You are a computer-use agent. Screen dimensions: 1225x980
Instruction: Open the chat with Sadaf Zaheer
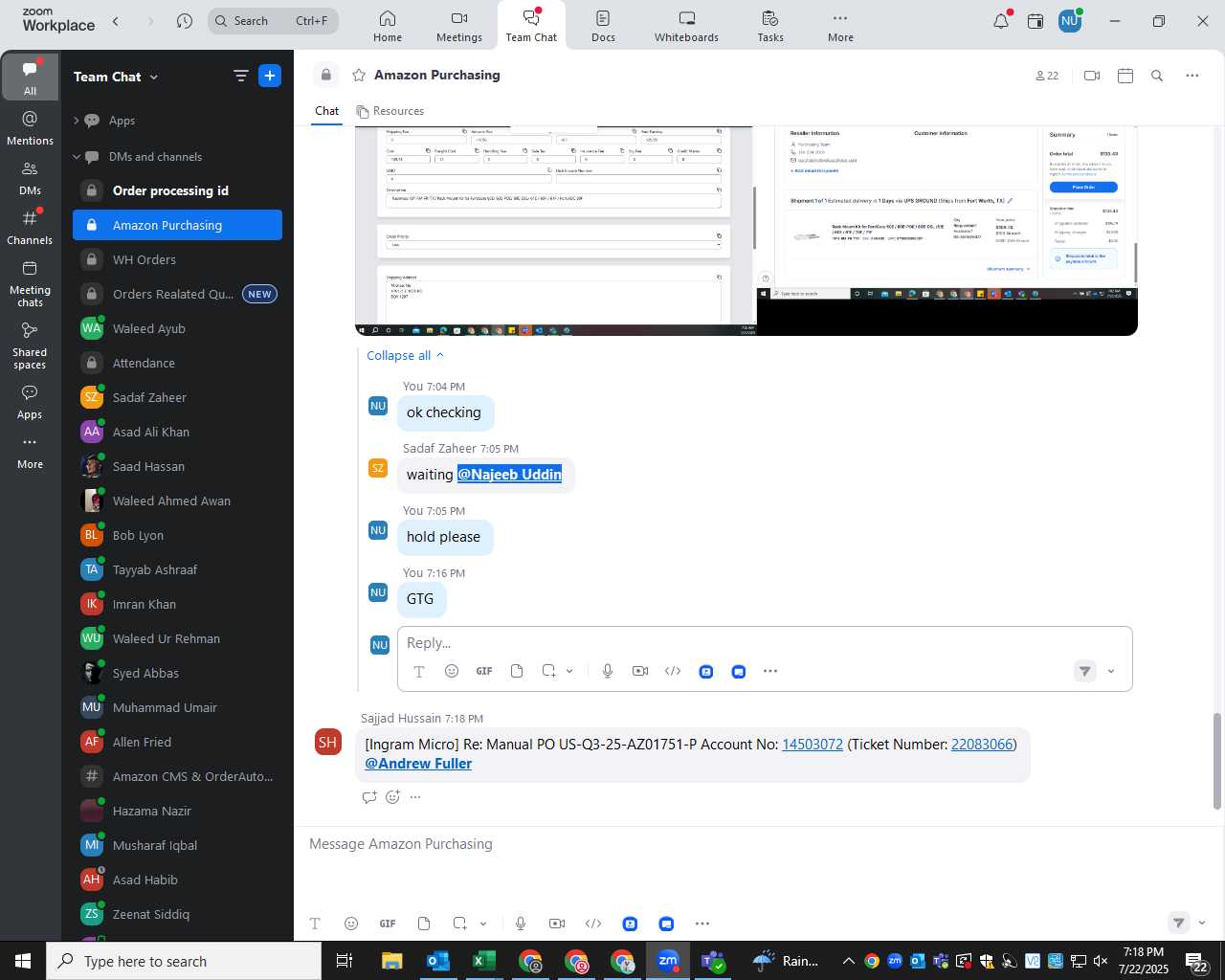(x=177, y=397)
